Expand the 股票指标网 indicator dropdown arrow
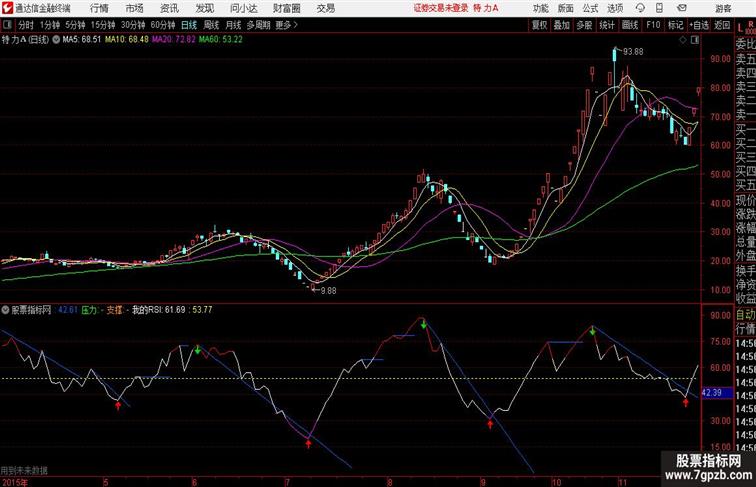This screenshot has height=487, width=756. point(5,310)
